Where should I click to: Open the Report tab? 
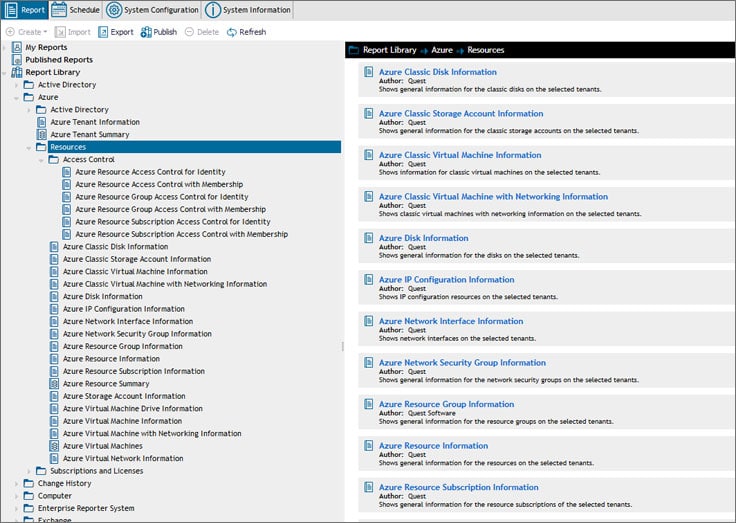[x=24, y=10]
